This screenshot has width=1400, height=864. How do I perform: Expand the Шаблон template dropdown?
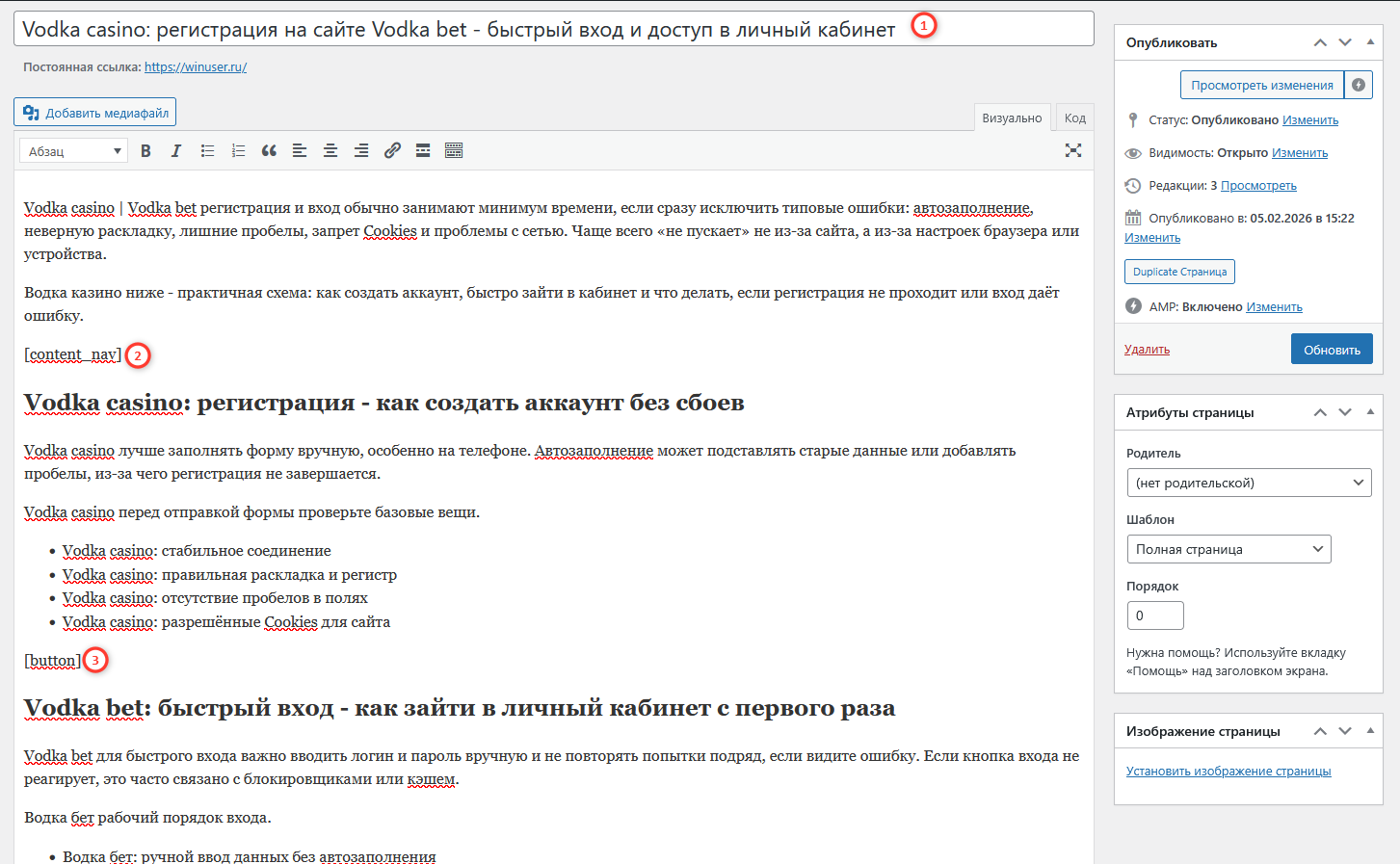click(x=1228, y=549)
